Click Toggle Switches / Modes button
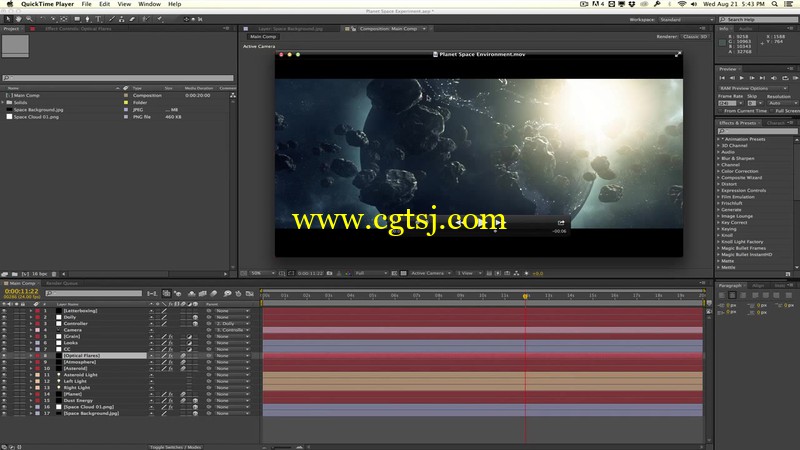800x450 pixels. 176,447
